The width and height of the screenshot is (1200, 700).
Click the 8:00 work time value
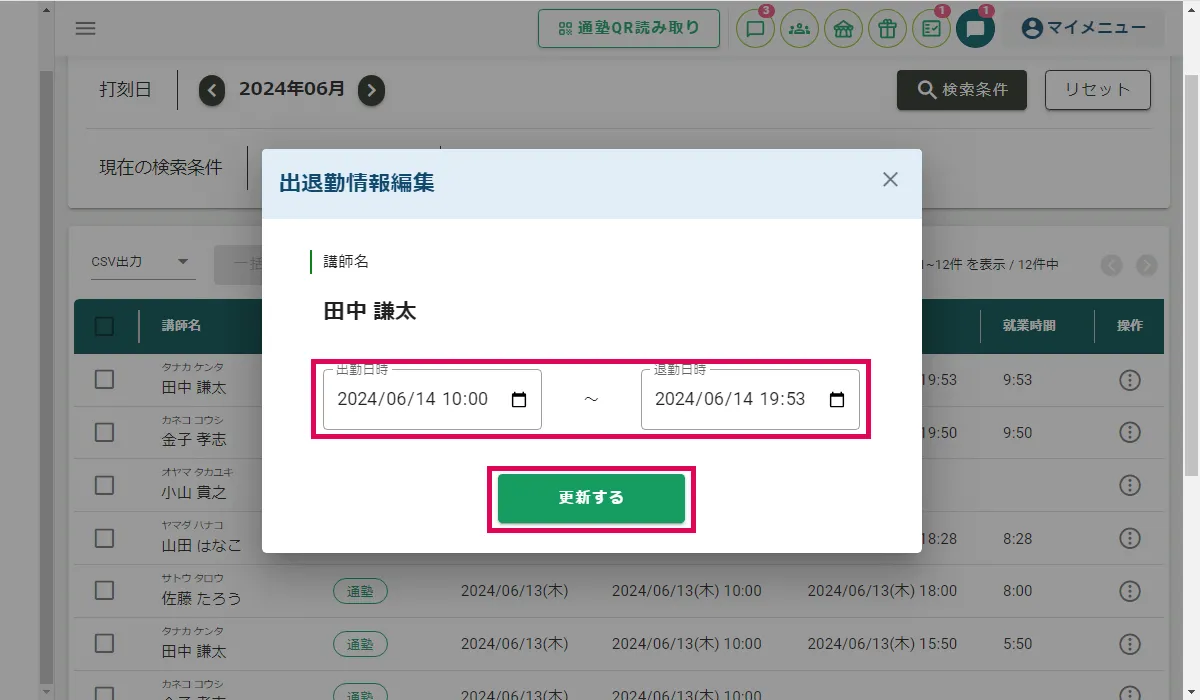click(1017, 591)
